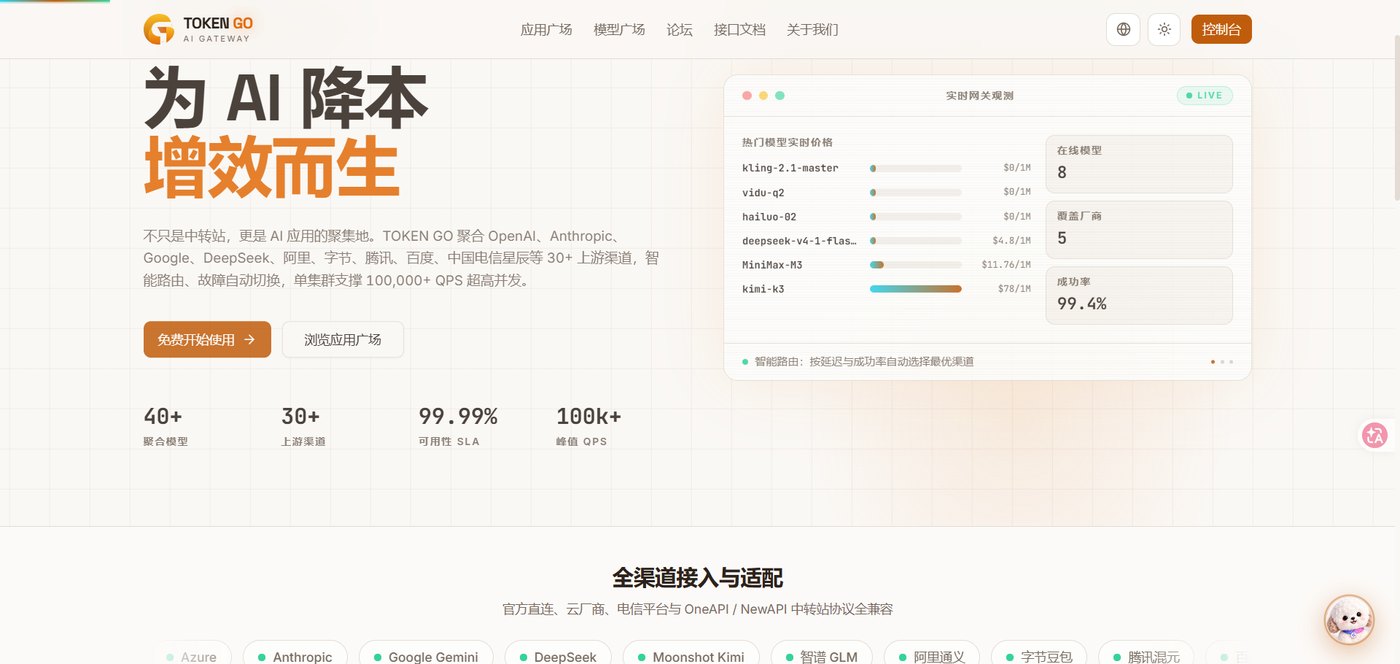Image resolution: width=1400 pixels, height=664 pixels.
Task: Go to 模型广场 menu item
Action: click(619, 29)
